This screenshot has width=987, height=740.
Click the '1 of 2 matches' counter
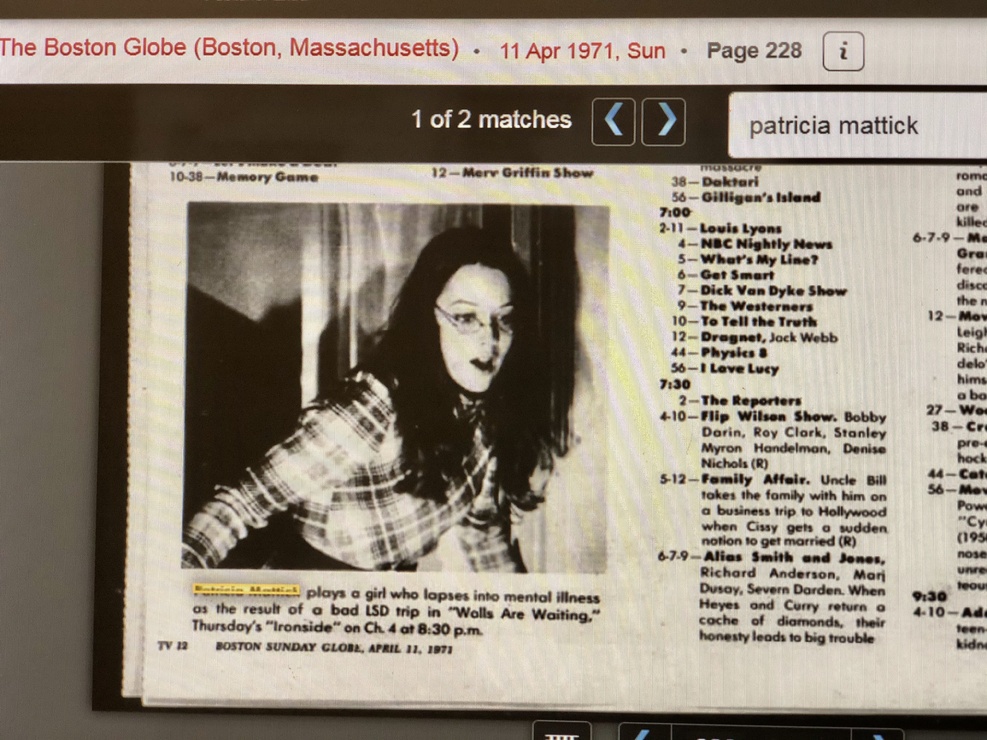pyautogui.click(x=491, y=120)
